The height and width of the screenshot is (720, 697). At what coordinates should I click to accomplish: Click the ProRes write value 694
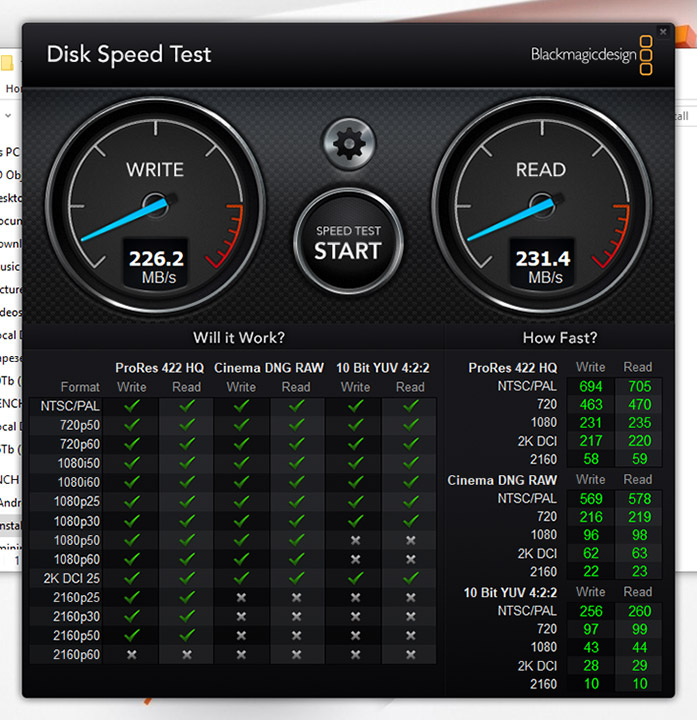[x=590, y=387]
